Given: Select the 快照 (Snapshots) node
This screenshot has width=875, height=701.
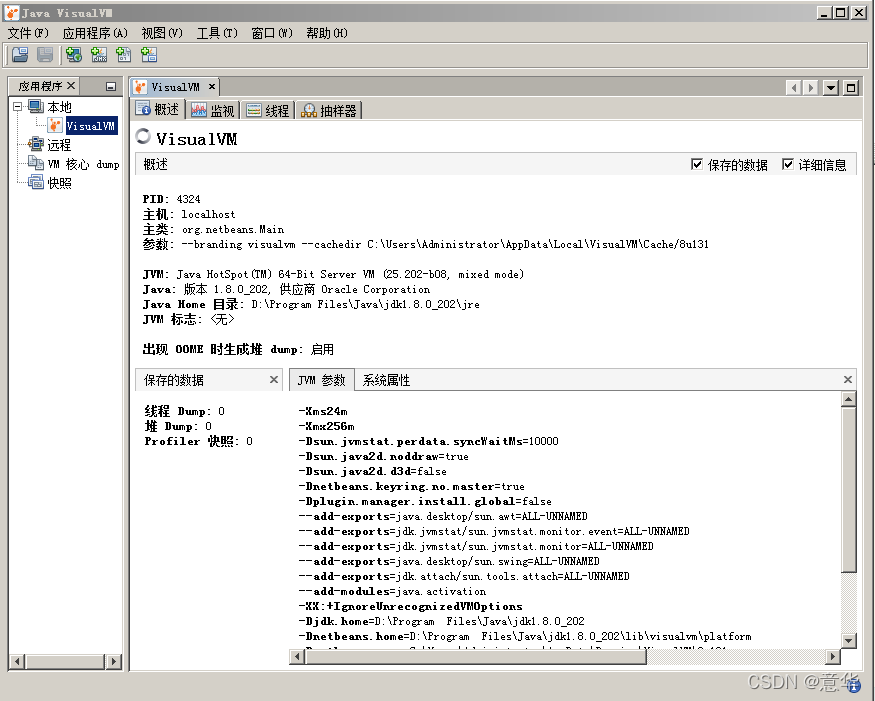Looking at the screenshot, I should (59, 183).
